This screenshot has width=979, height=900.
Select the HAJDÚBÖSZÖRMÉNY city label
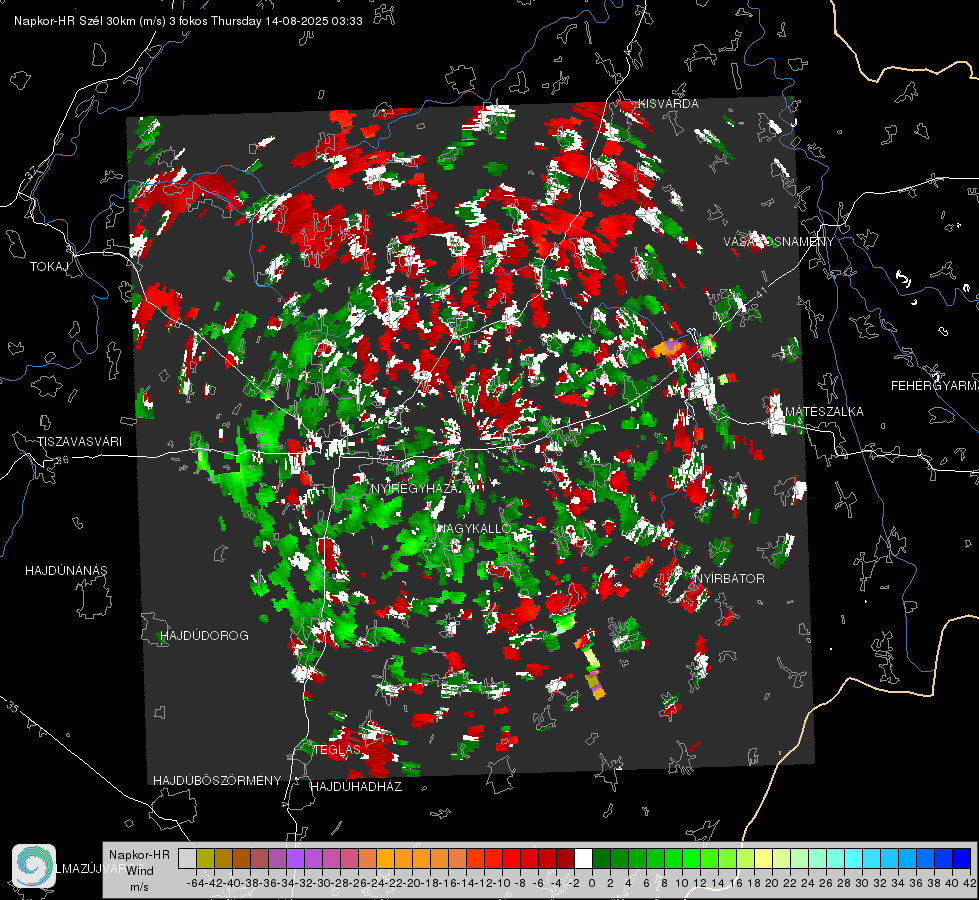[217, 781]
